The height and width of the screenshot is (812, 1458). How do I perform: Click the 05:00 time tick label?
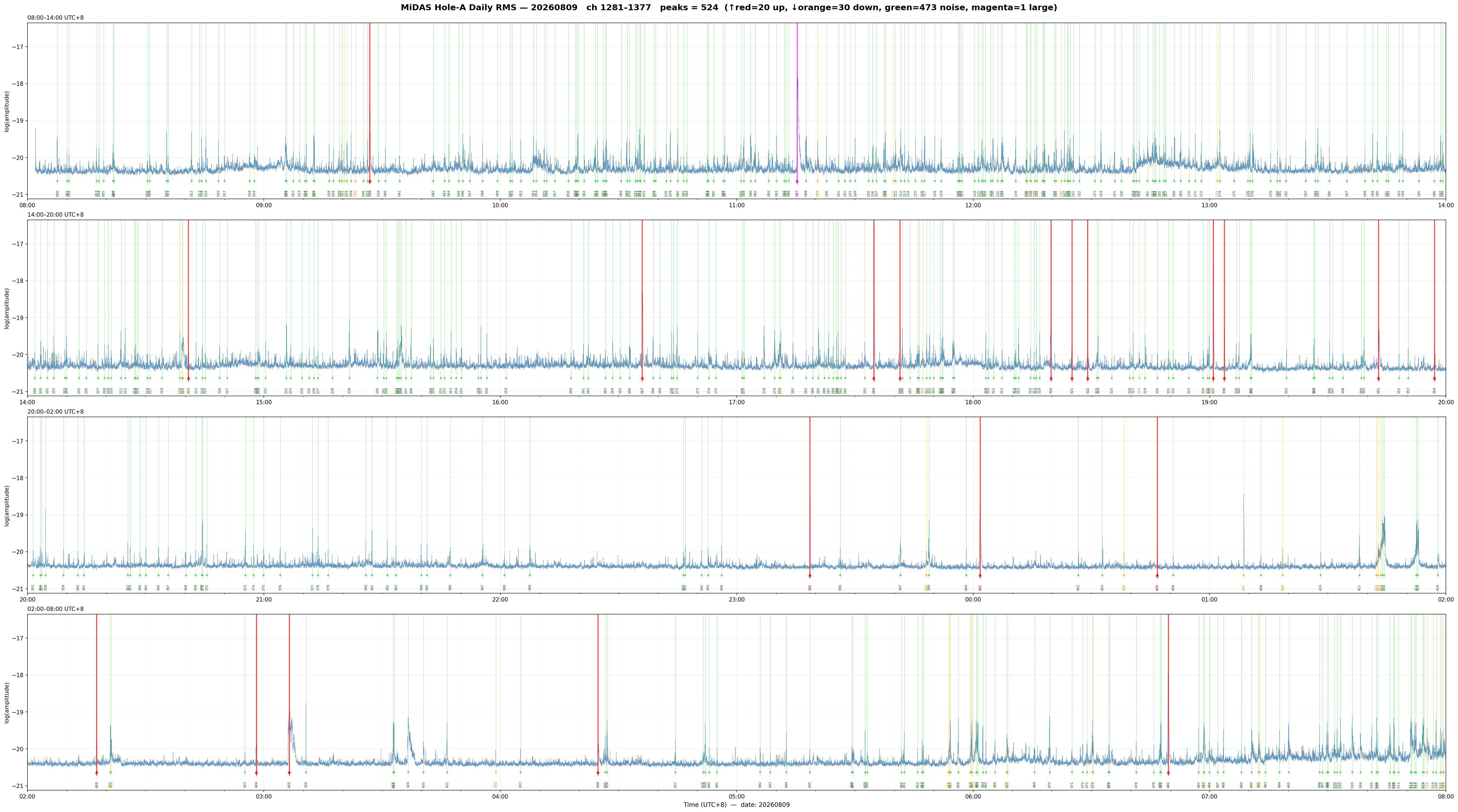736,796
